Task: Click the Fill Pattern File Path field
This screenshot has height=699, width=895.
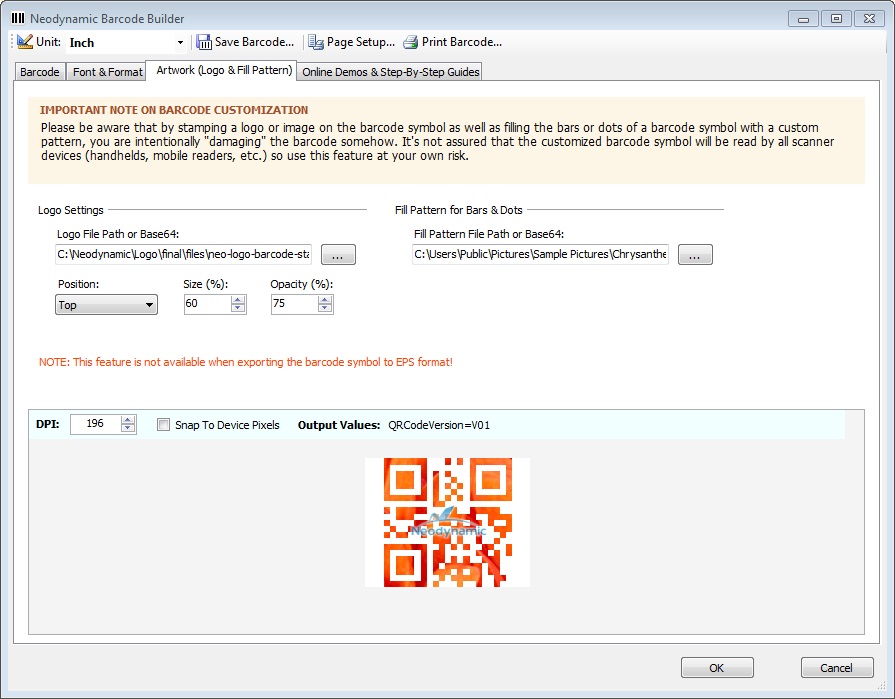Action: point(540,254)
